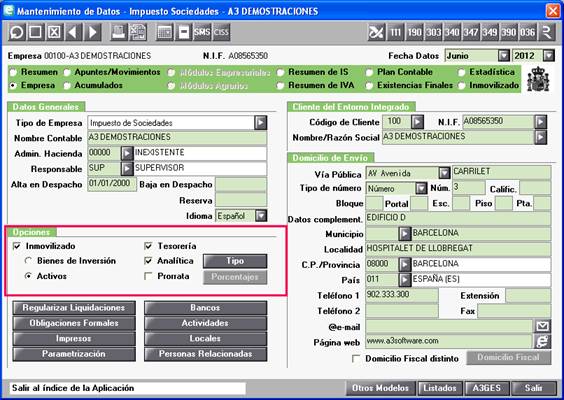Viewport: 564px width, 400px height.
Task: Enable the Prorrata checkbox
Action: coord(148,276)
